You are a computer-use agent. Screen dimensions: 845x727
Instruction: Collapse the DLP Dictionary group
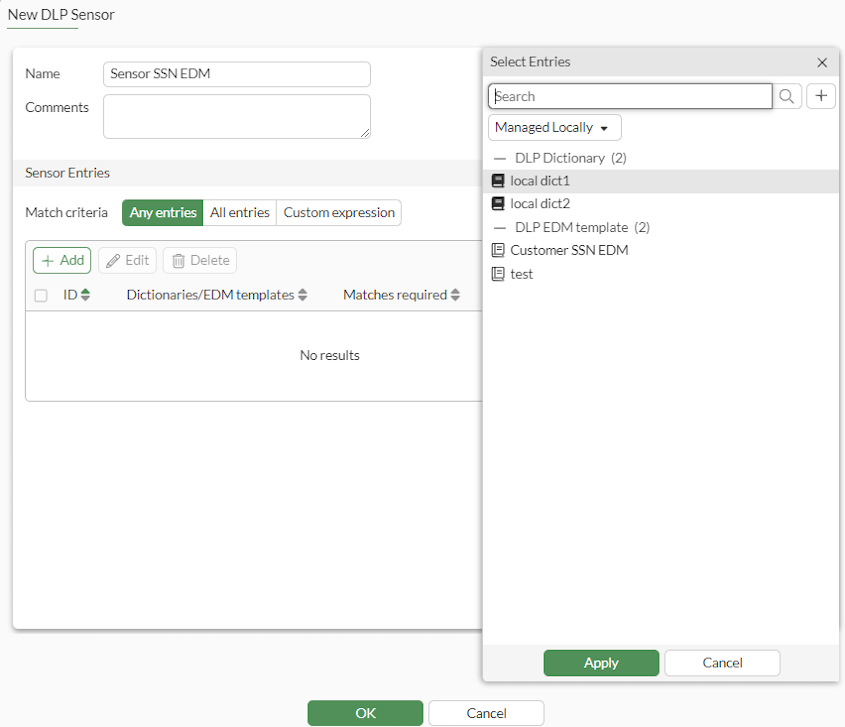coord(500,158)
